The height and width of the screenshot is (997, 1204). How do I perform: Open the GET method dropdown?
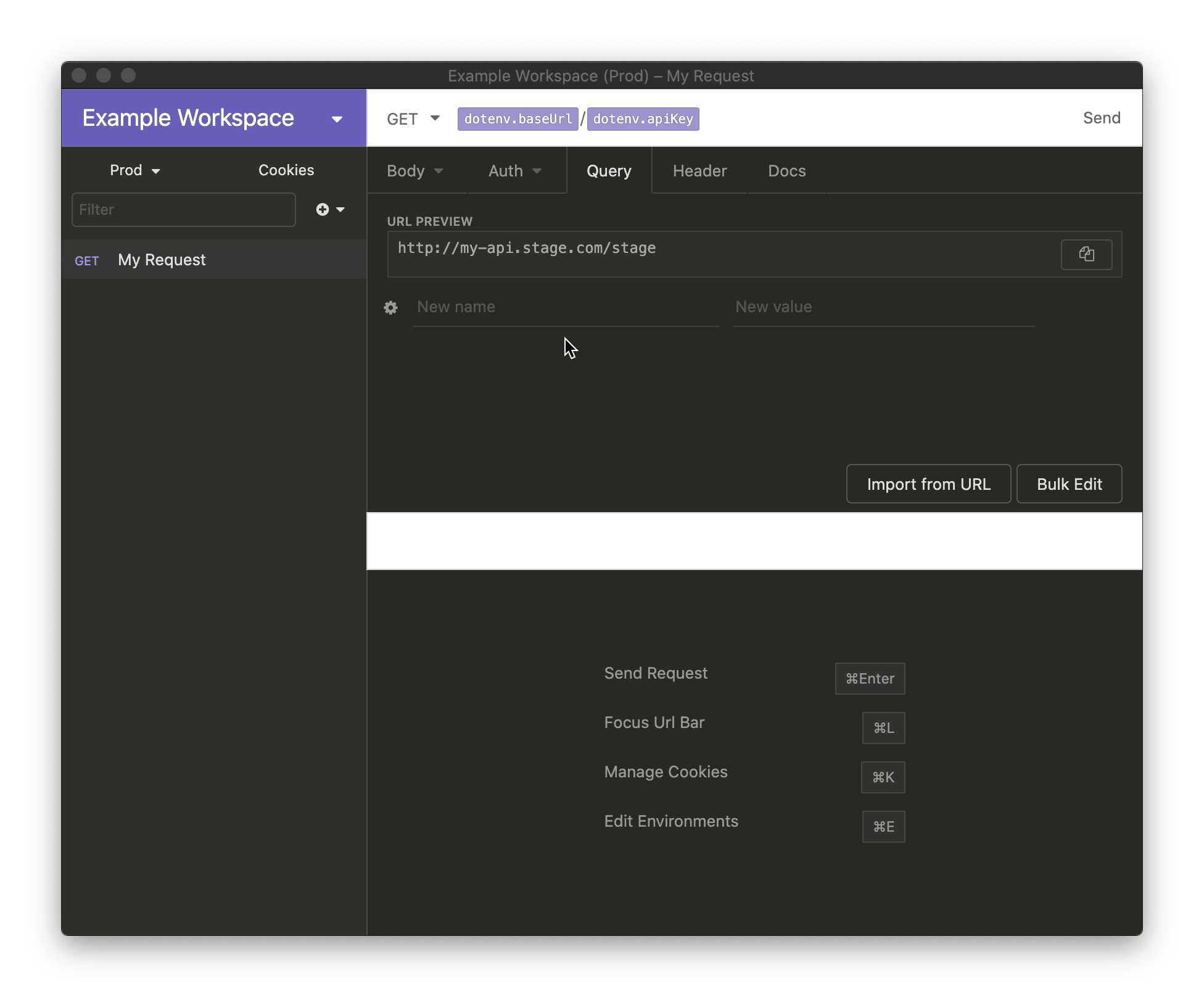point(413,118)
